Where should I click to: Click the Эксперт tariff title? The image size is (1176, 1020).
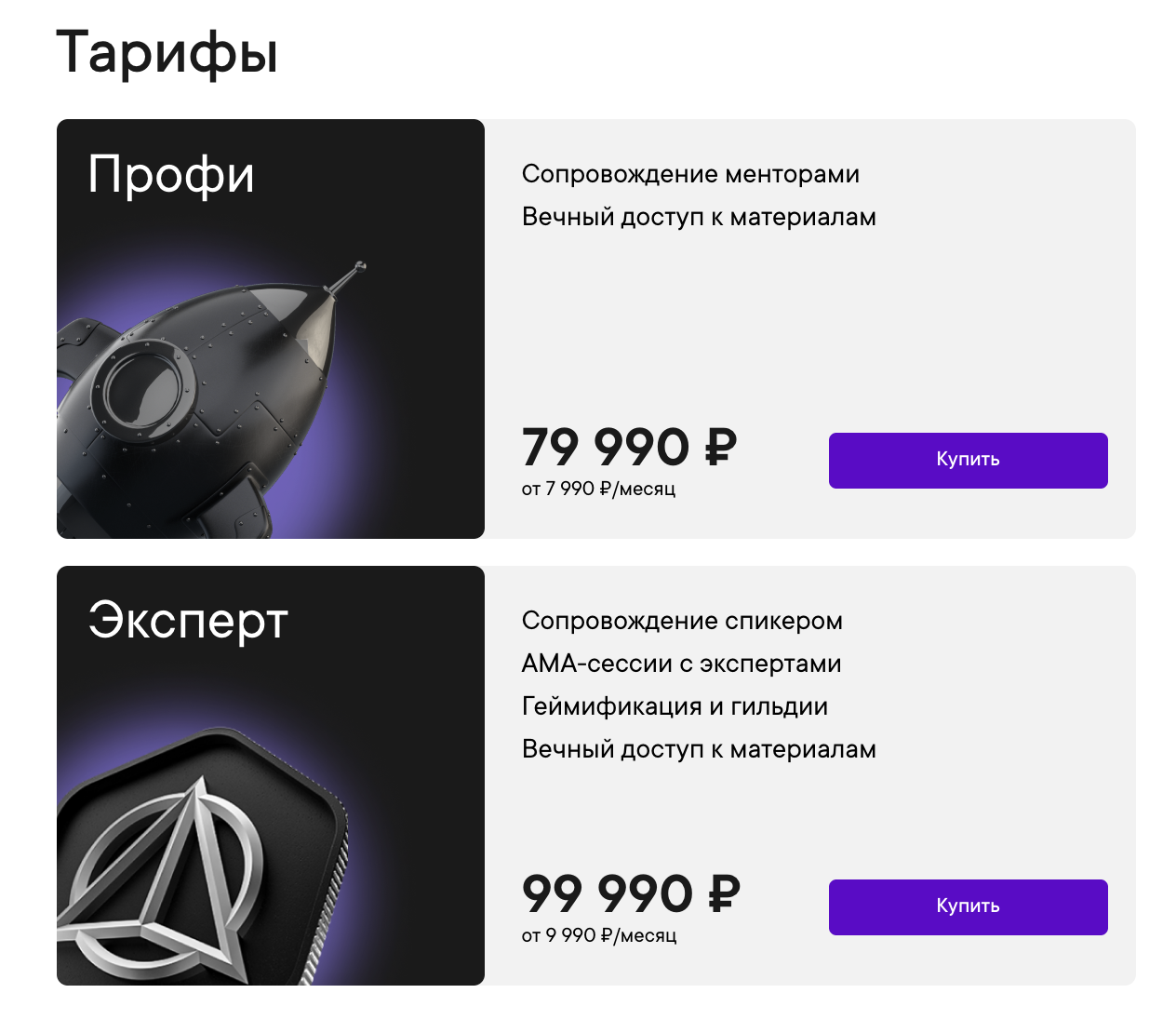[x=188, y=622]
